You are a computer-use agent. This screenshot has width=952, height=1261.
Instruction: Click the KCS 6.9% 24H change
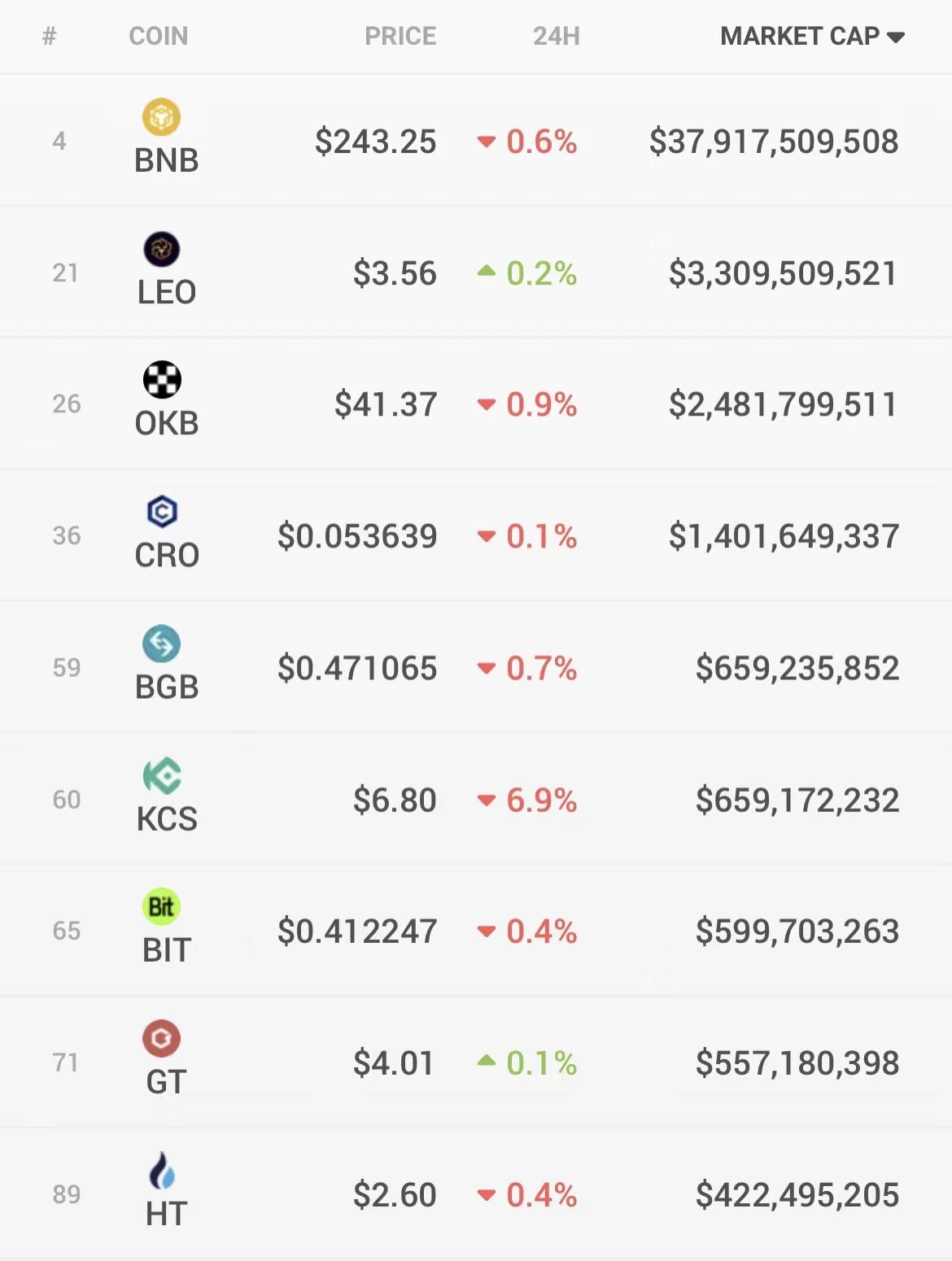(527, 801)
